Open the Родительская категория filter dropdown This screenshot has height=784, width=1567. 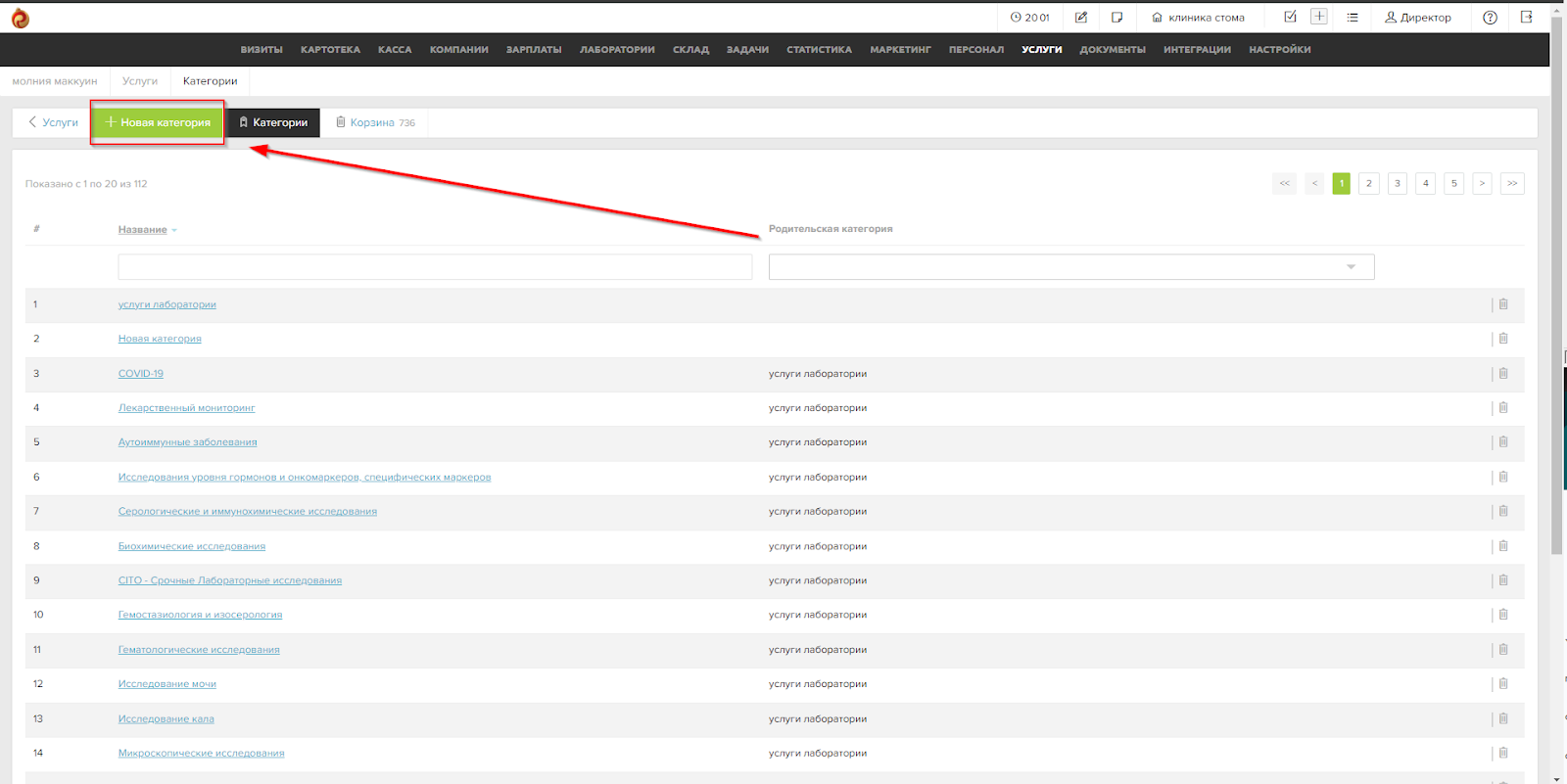(x=1071, y=267)
